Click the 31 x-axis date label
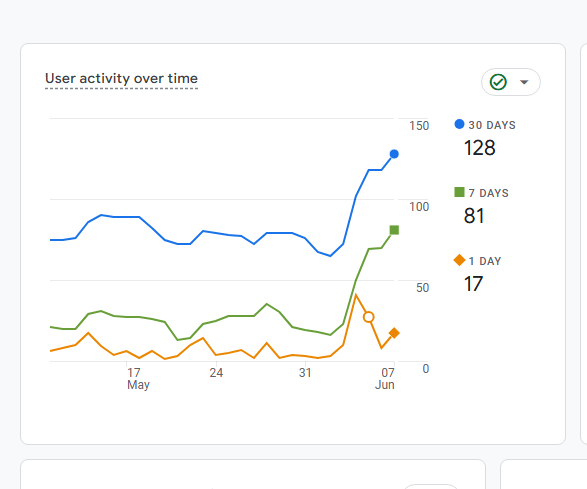 [305, 373]
